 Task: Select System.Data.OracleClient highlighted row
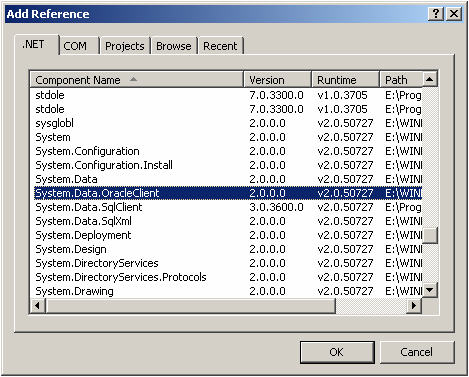click(x=228, y=193)
